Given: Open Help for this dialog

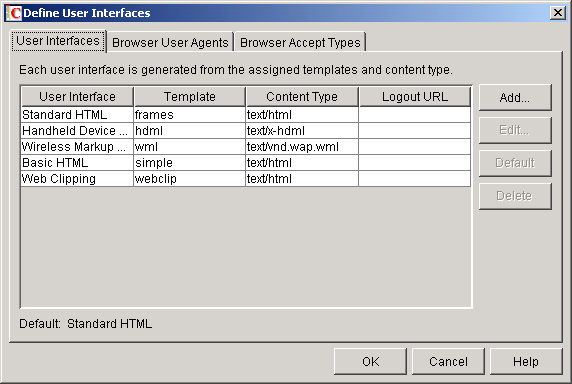Looking at the screenshot, I should (526, 361).
